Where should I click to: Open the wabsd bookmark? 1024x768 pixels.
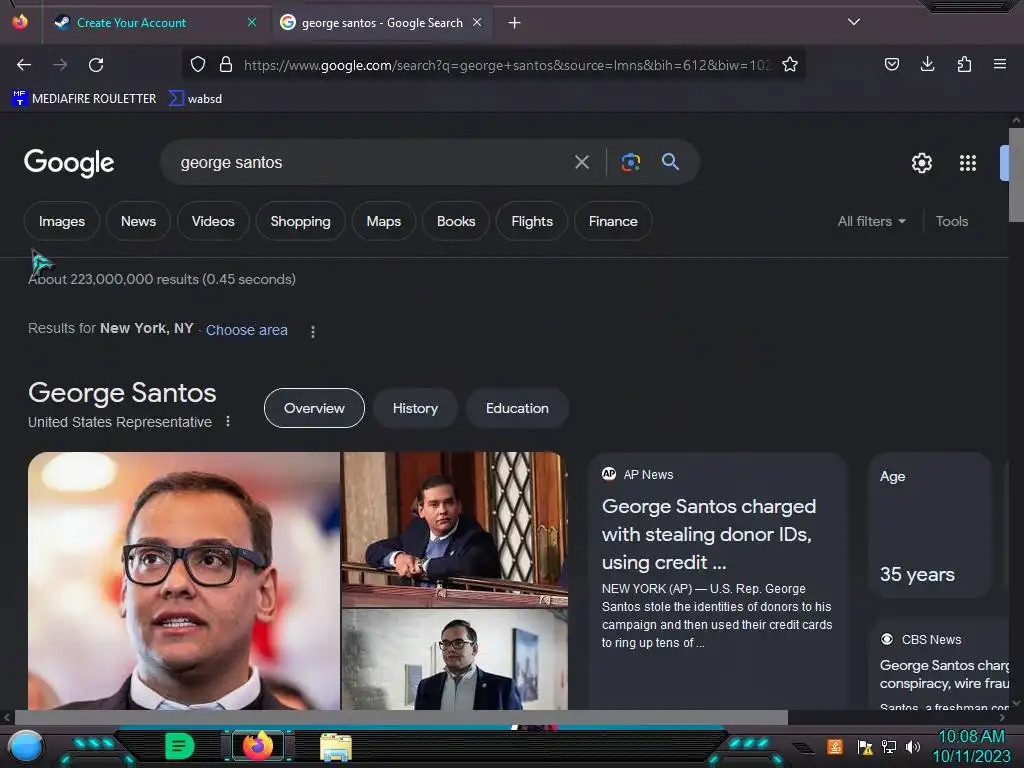195,99
